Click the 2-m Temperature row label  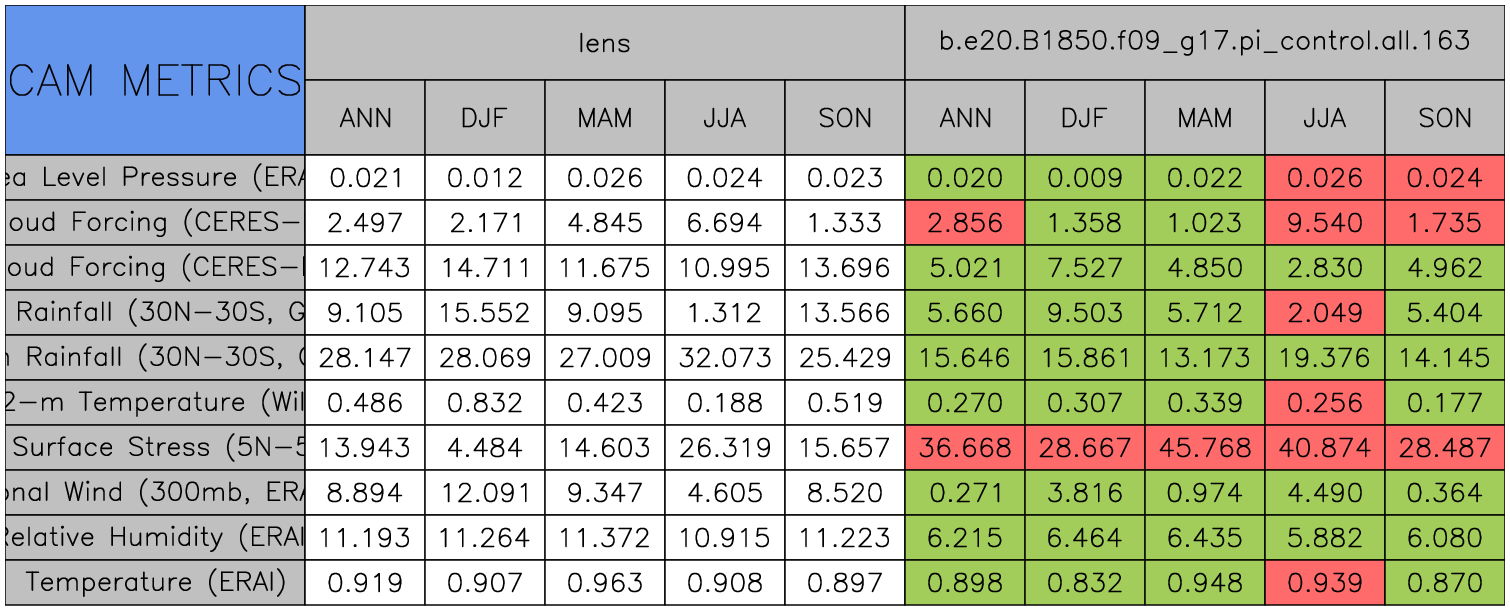point(155,402)
